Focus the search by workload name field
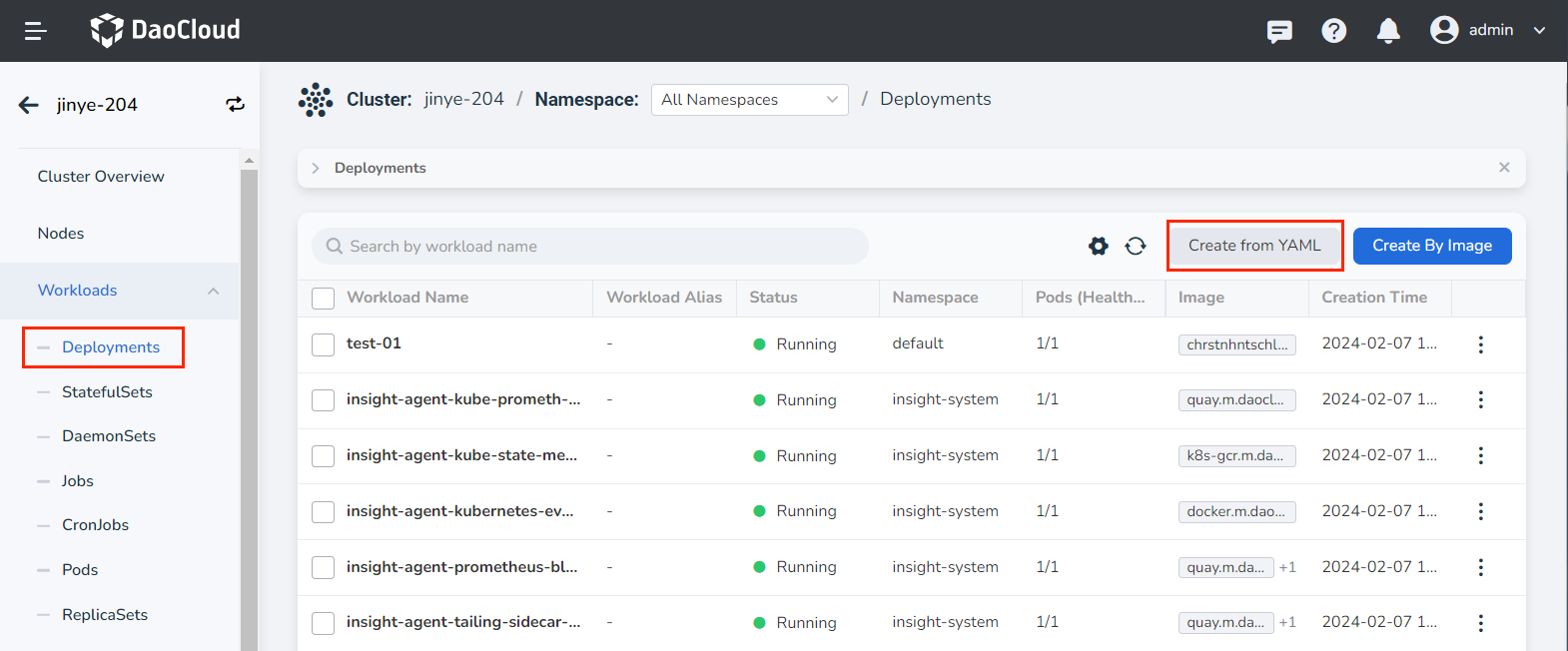This screenshot has width=1568, height=651. [x=599, y=247]
